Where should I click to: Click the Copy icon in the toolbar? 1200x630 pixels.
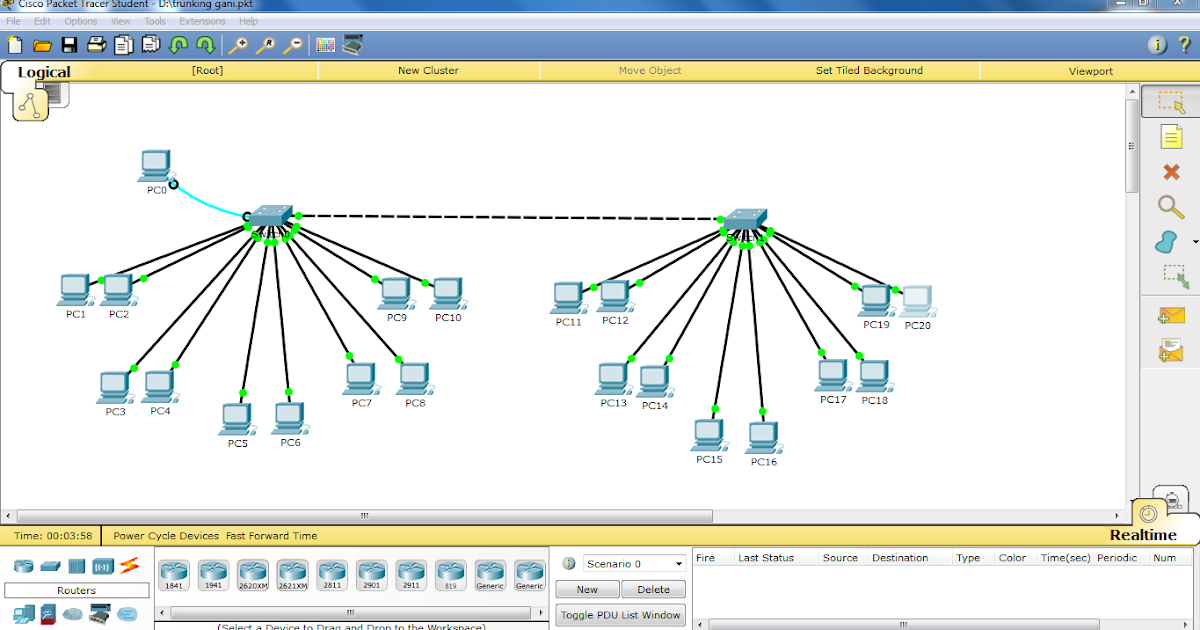[x=124, y=45]
